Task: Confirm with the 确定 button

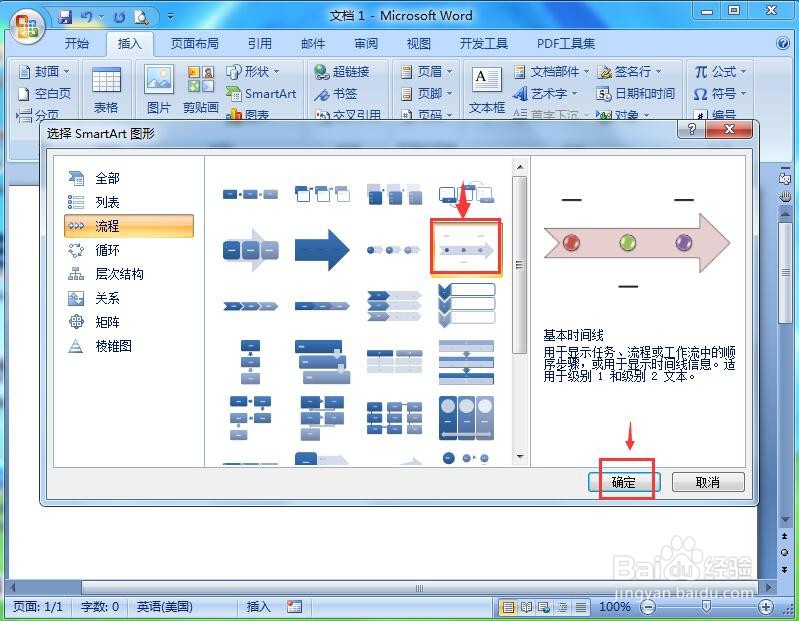Action: pos(624,481)
